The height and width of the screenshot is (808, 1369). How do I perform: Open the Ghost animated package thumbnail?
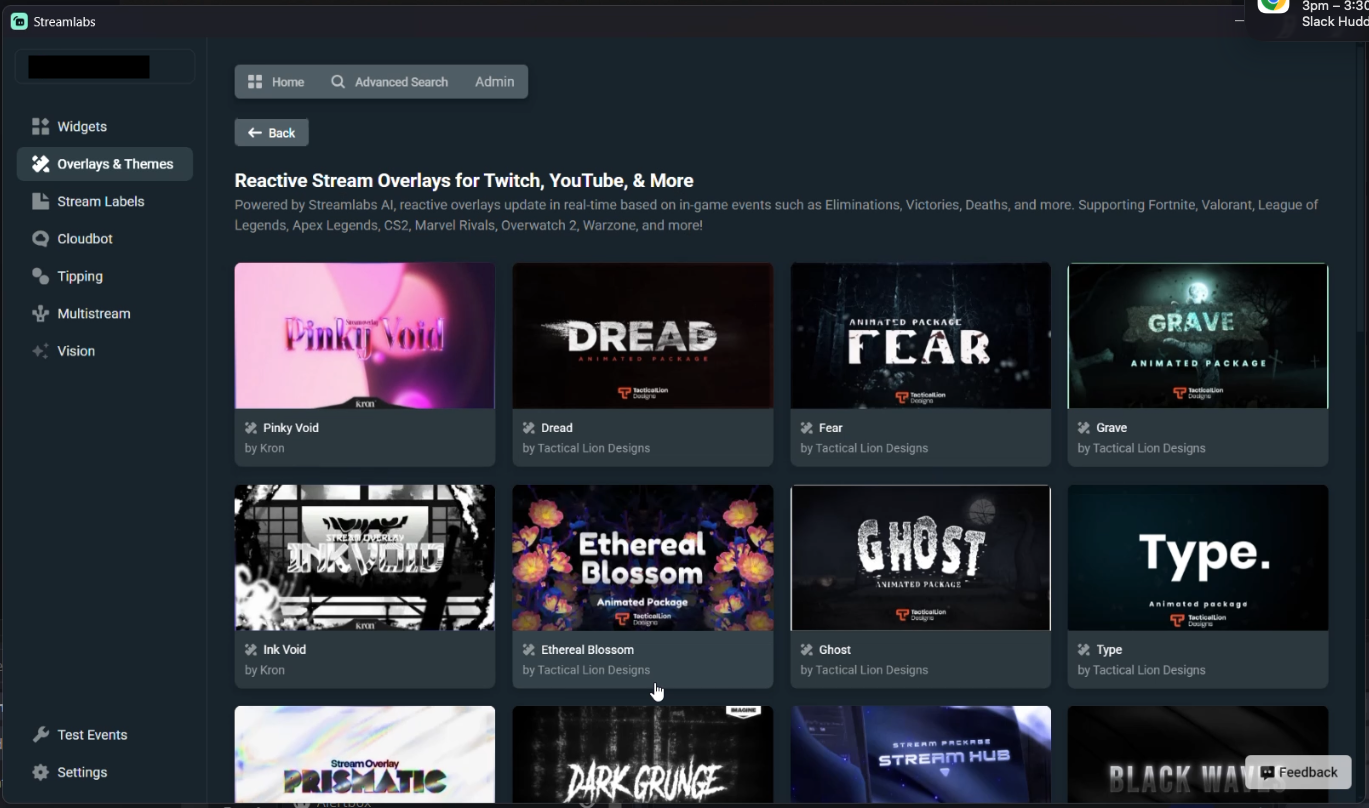point(921,558)
